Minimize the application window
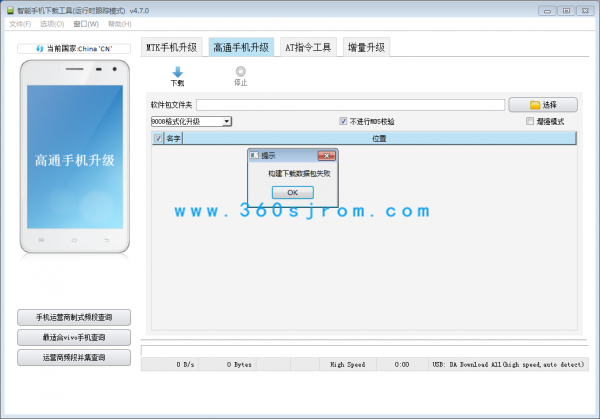 click(547, 11)
